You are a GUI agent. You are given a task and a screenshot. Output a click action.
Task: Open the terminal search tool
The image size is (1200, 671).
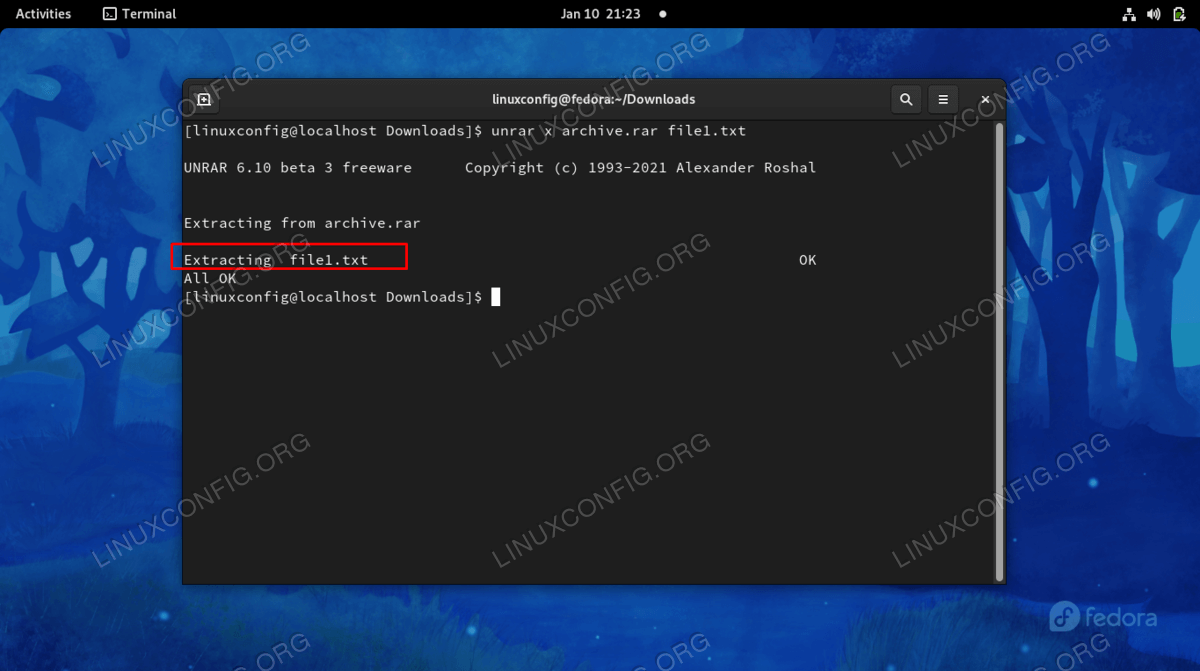coord(906,100)
